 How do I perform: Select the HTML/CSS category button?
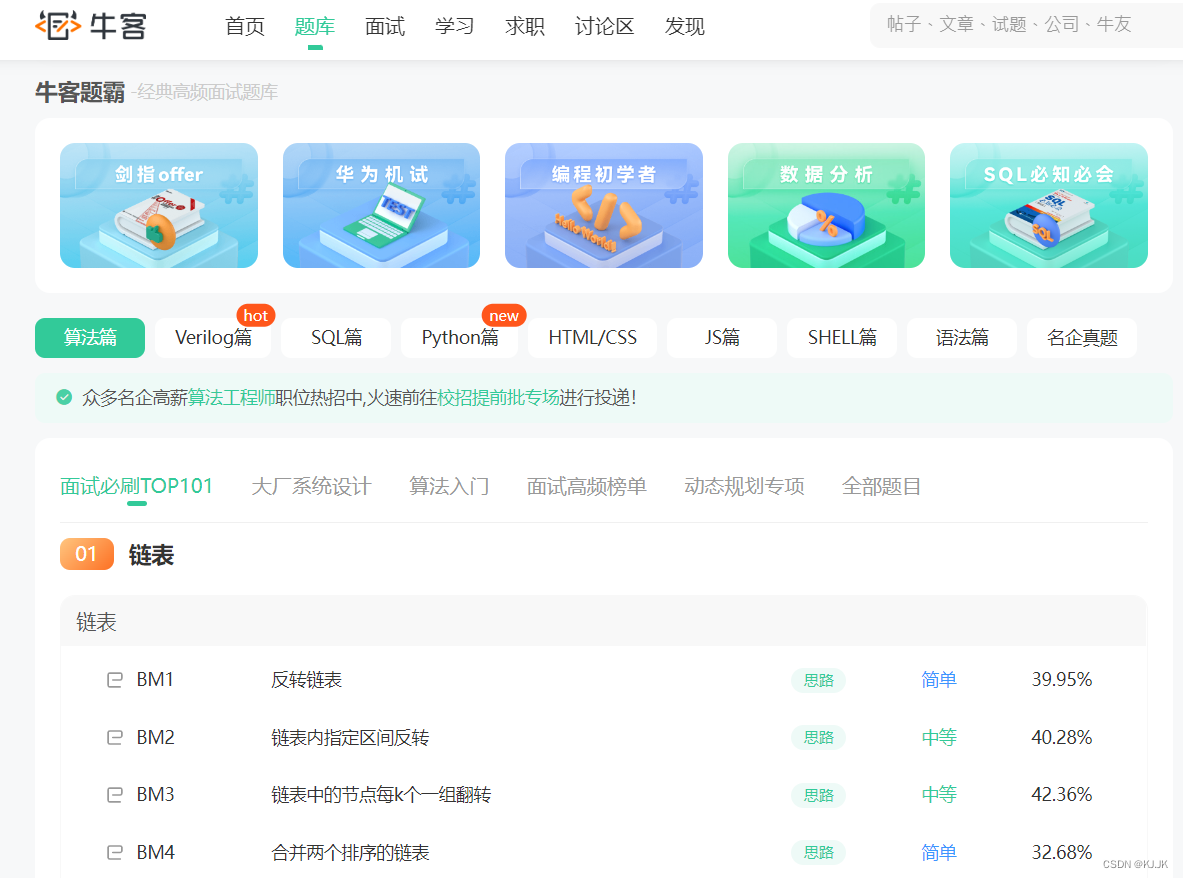point(592,337)
